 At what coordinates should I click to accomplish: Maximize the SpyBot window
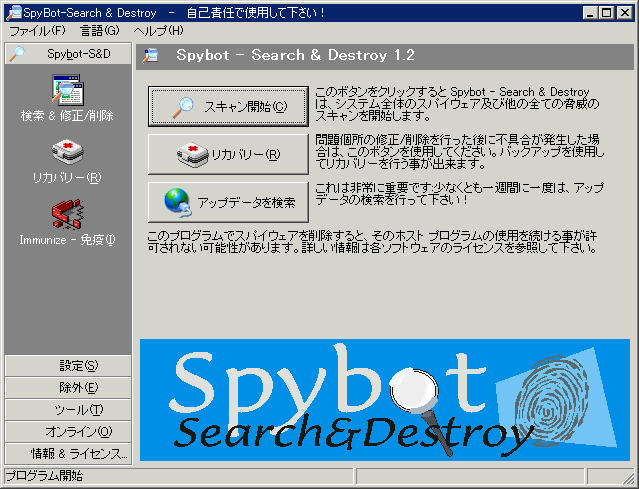[606, 13]
